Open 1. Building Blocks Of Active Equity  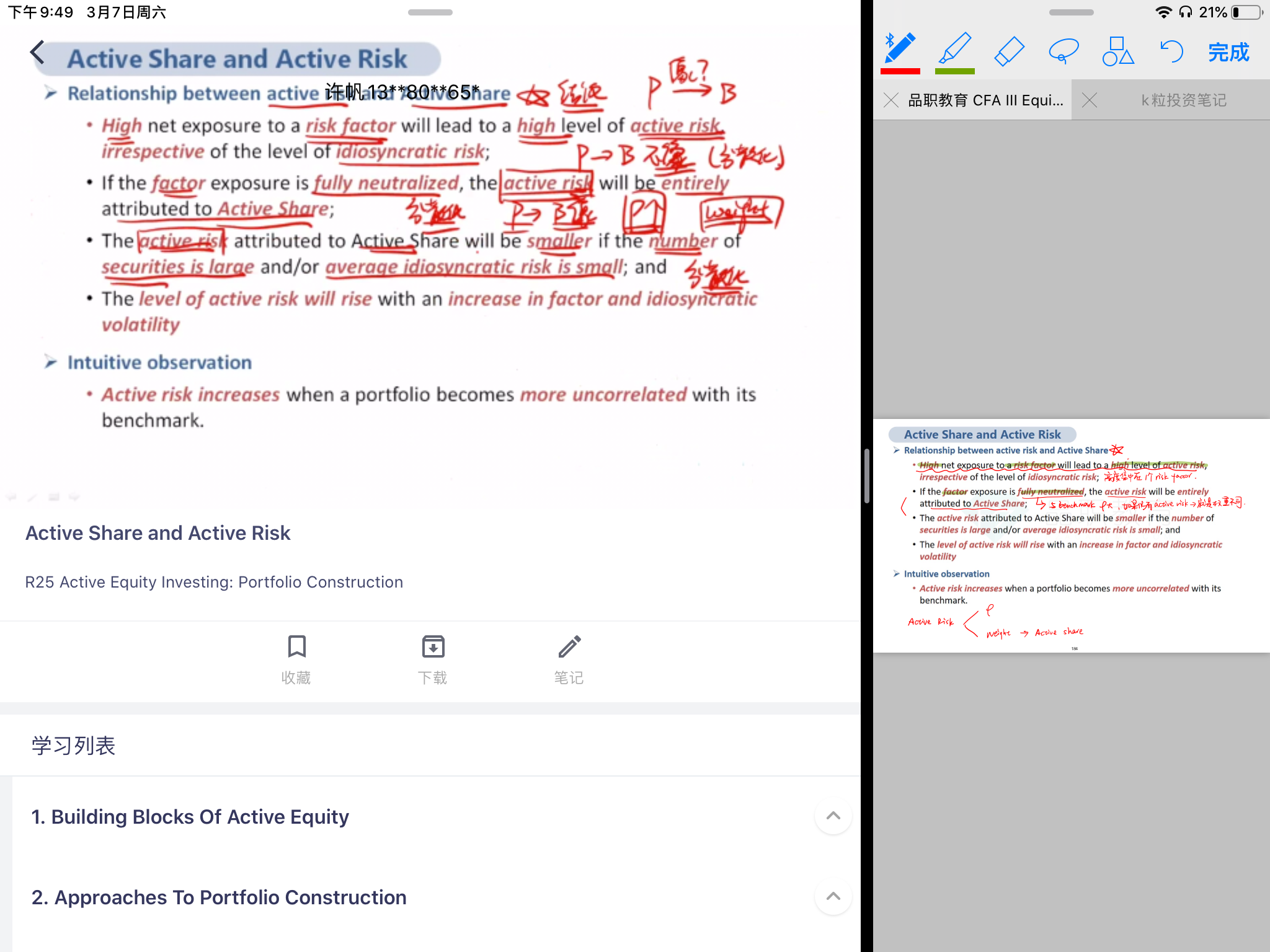click(190, 817)
